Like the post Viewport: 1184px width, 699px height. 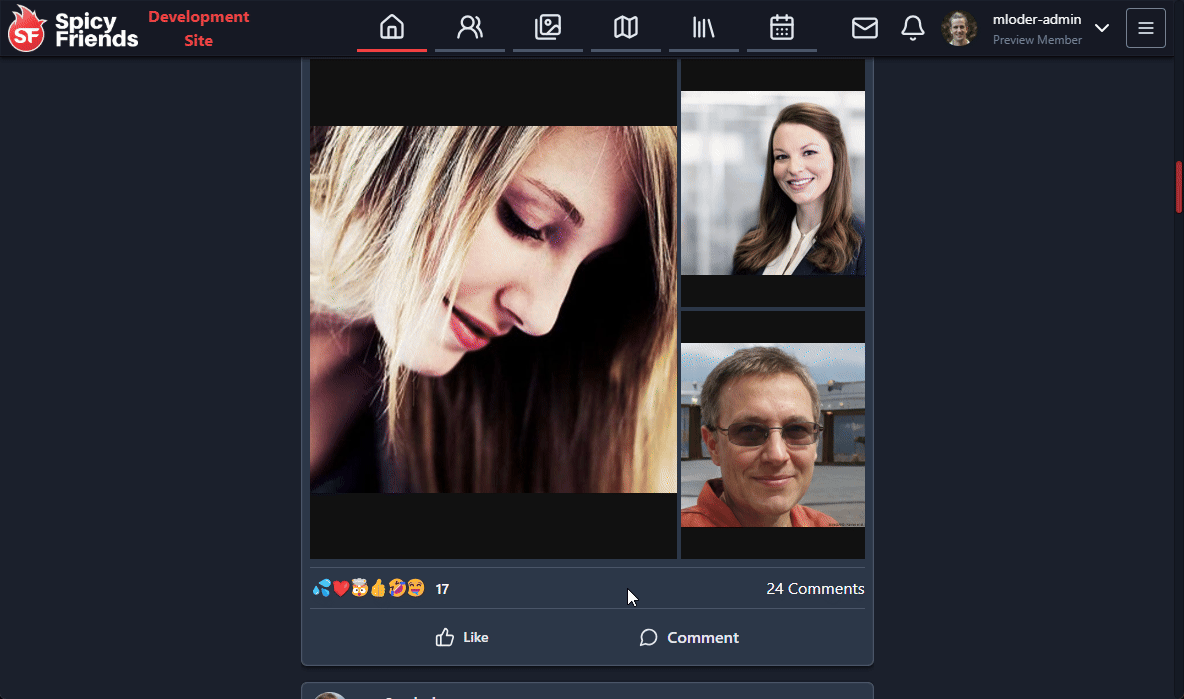[x=462, y=637]
